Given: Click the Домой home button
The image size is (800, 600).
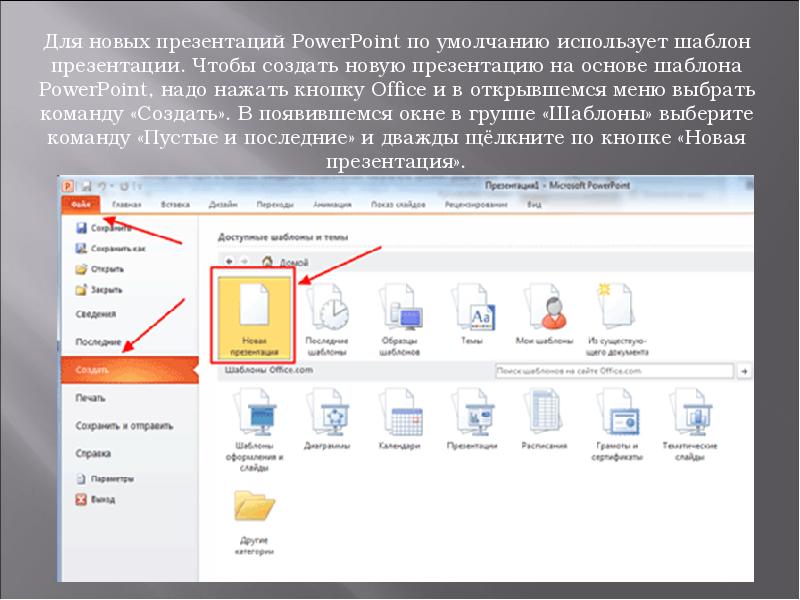Looking at the screenshot, I should 285,262.
